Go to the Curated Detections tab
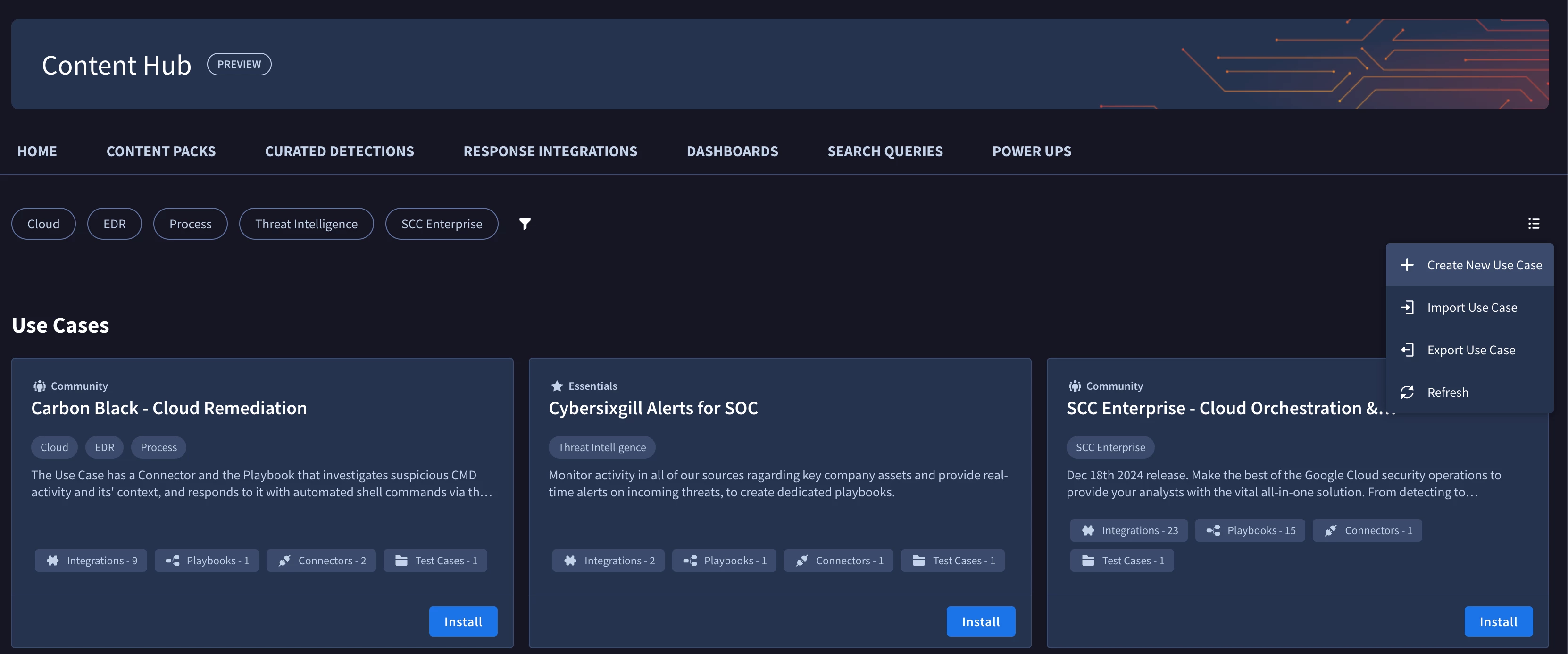 point(340,151)
